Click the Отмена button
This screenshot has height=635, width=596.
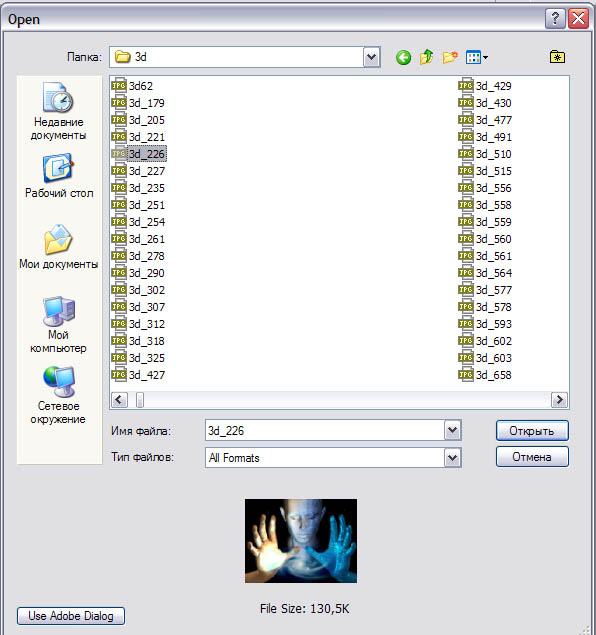pyautogui.click(x=532, y=457)
